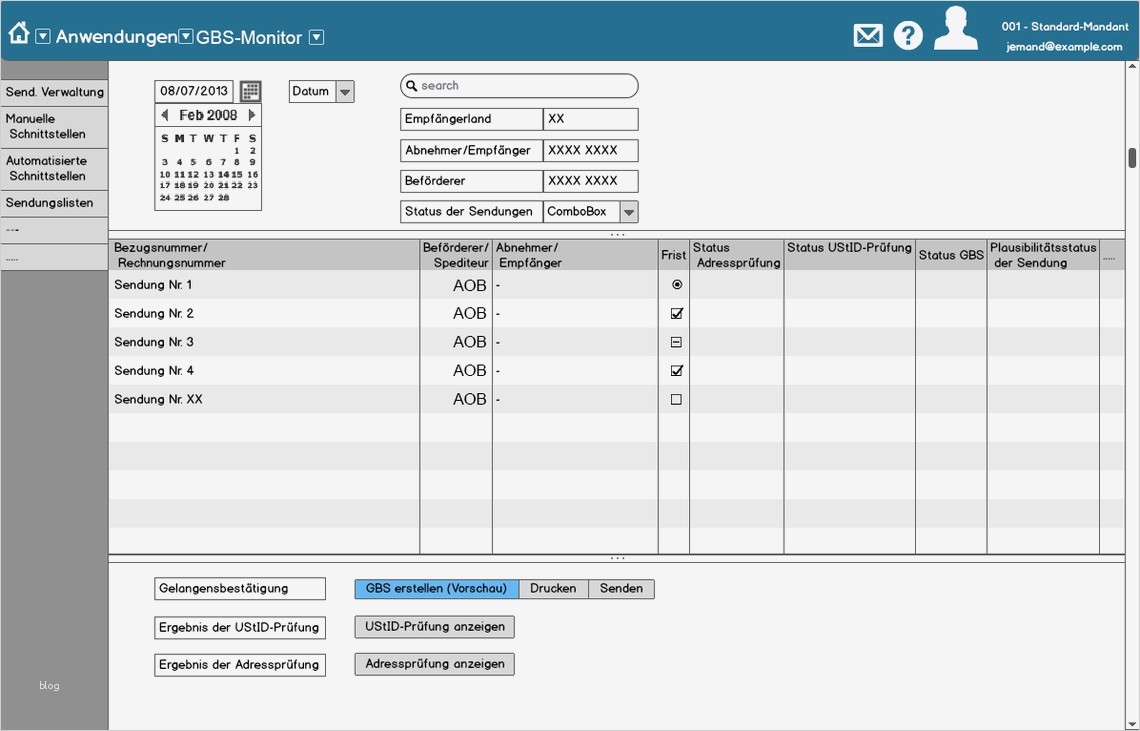1140x731 pixels.
Task: Go to previous month in calendar
Action: coord(165,115)
